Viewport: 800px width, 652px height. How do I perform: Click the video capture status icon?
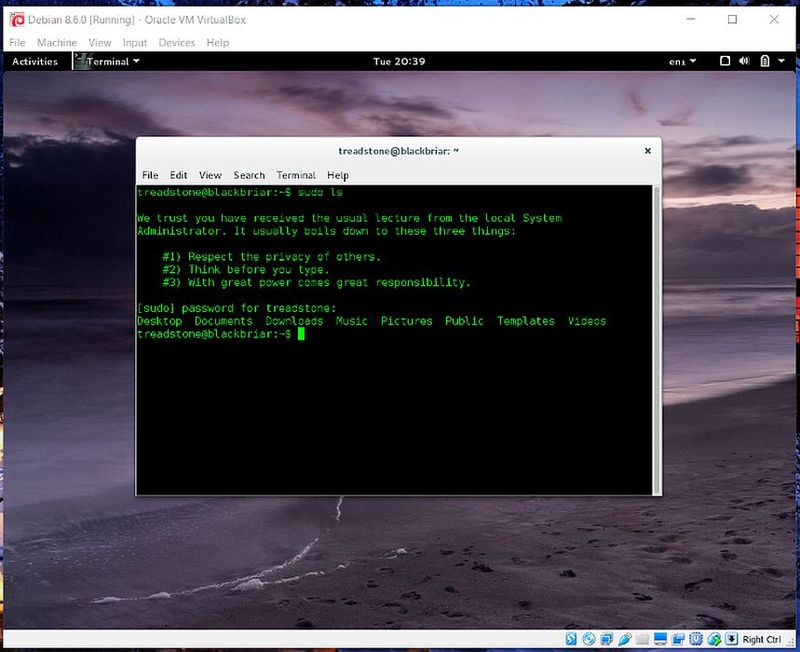coord(678,639)
